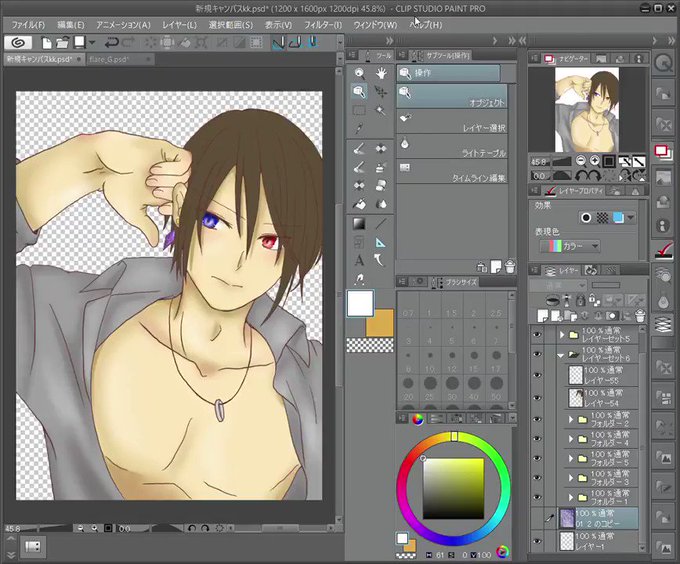The height and width of the screenshot is (564, 680).
Task: Select the Eraser tool
Action: point(381,186)
